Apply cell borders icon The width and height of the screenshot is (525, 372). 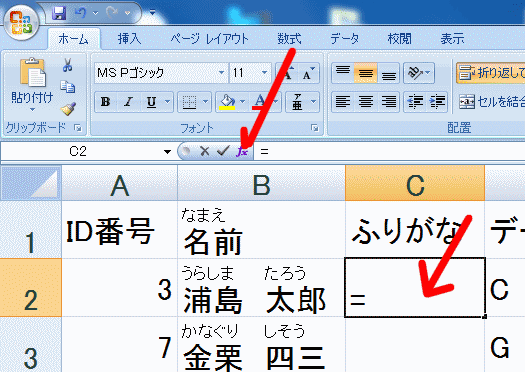tap(189, 101)
